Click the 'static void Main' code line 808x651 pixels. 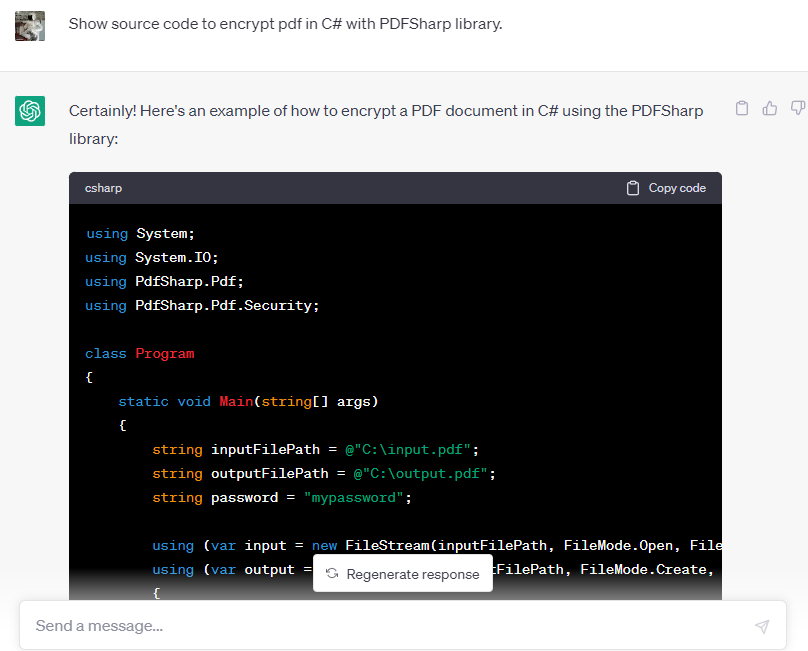pyautogui.click(x=248, y=402)
